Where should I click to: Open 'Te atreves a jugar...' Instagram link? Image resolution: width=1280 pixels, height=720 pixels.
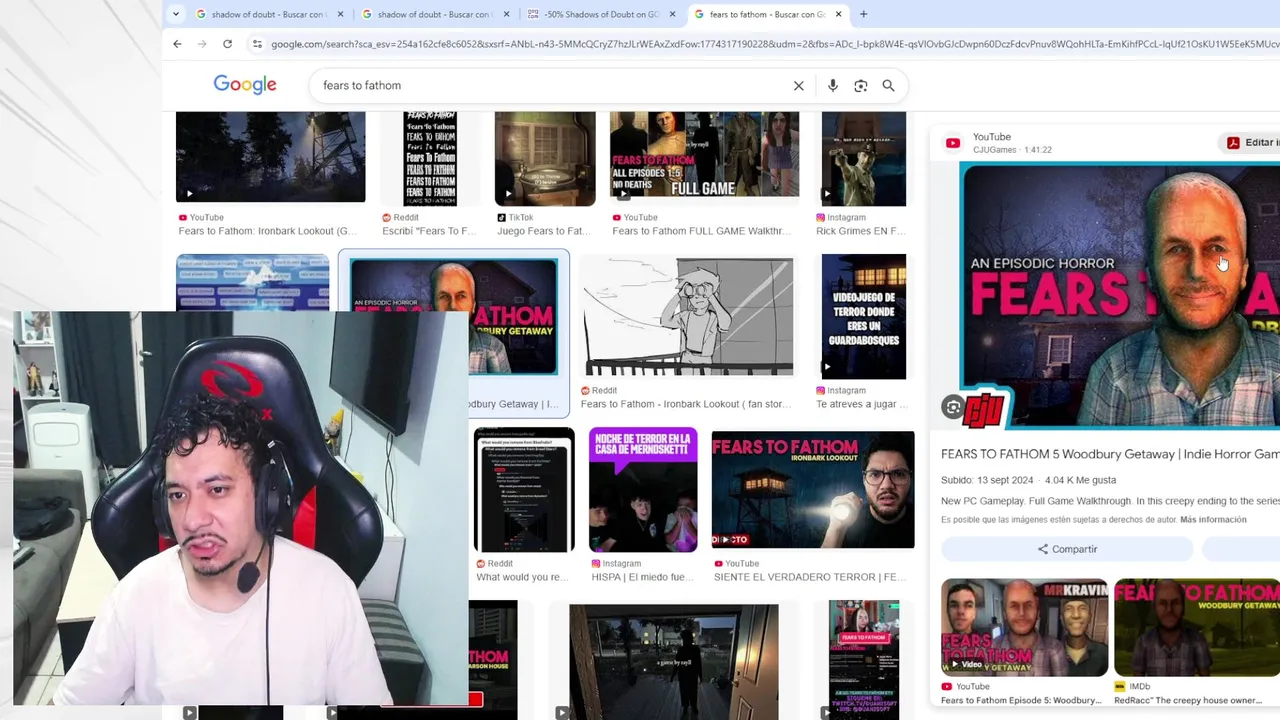click(x=862, y=404)
